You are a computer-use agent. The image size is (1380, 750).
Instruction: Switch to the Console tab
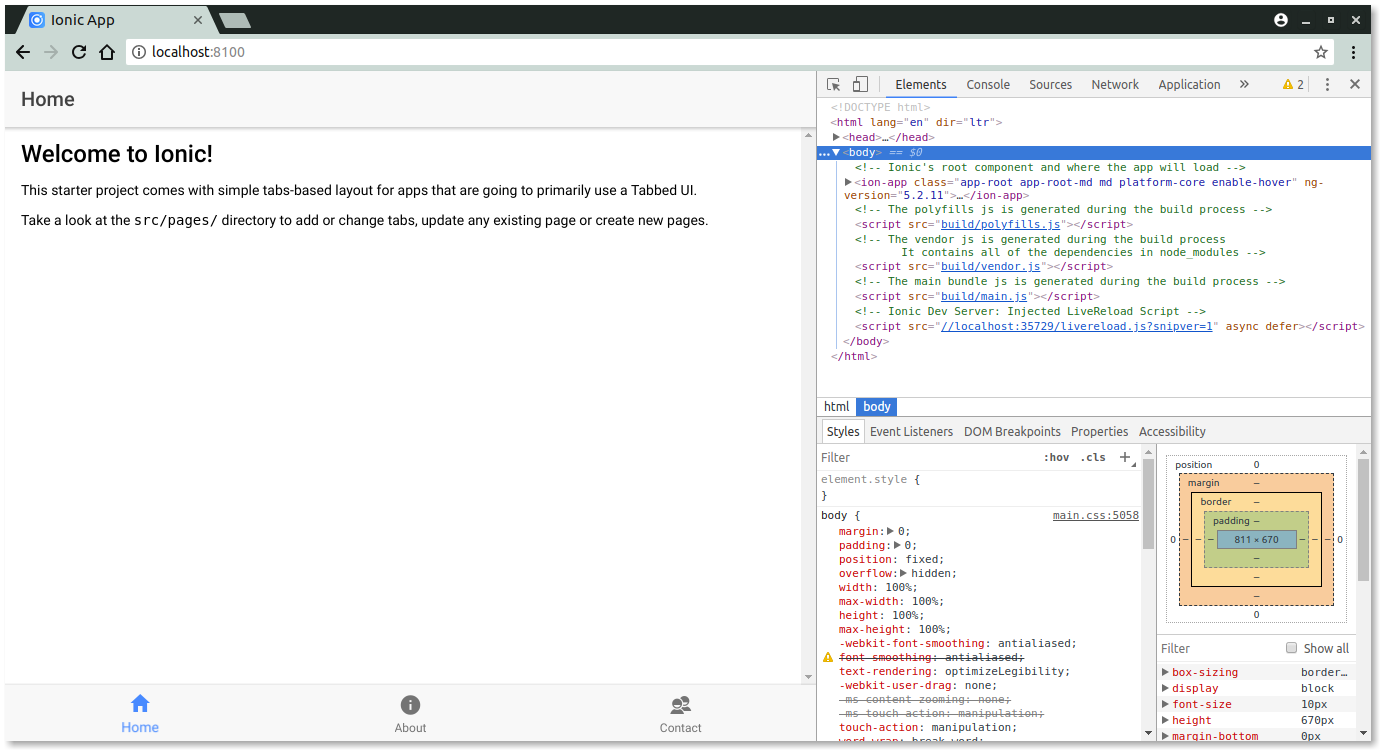tap(988, 85)
